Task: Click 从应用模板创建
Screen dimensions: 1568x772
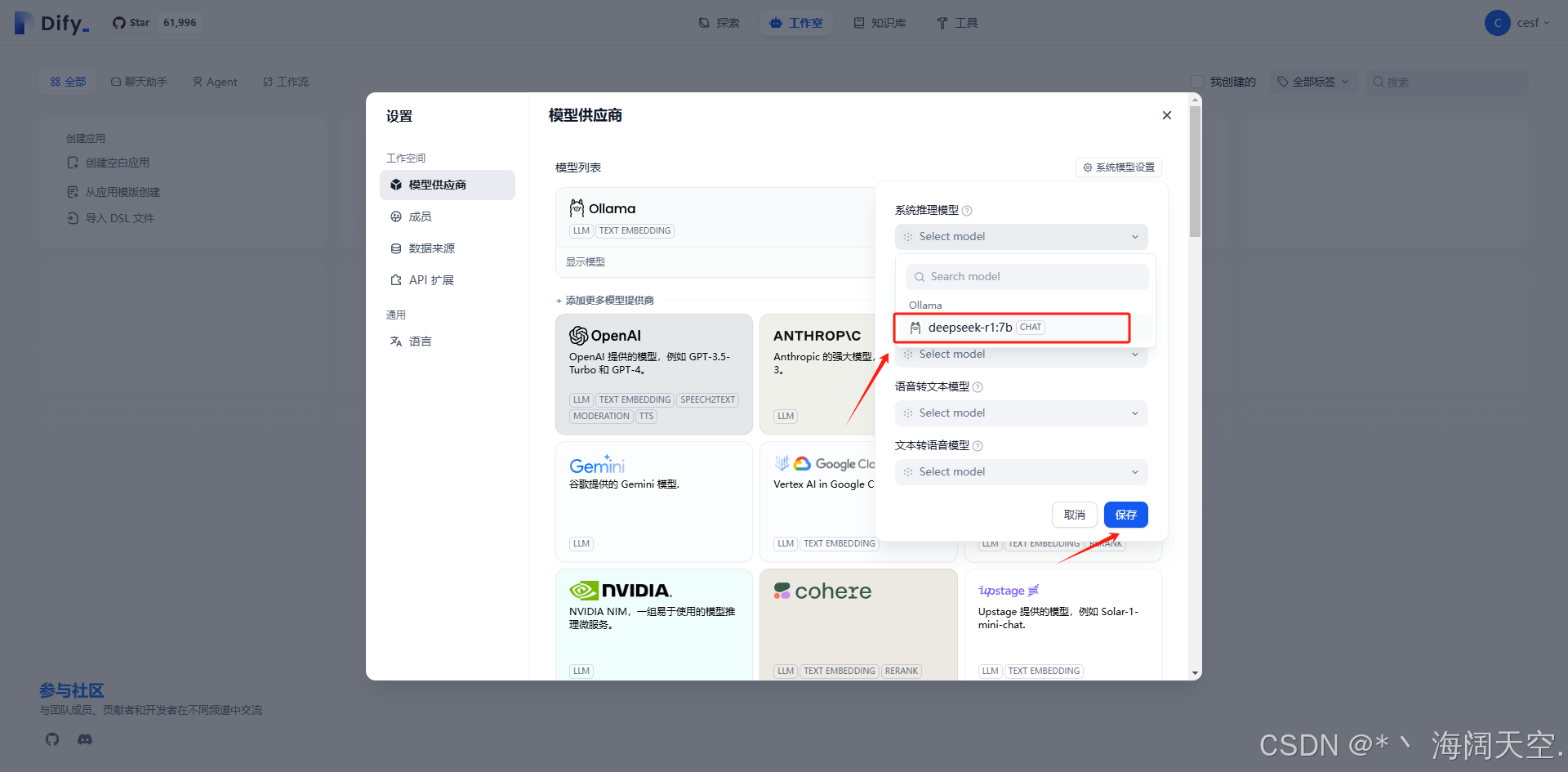Action: click(114, 192)
